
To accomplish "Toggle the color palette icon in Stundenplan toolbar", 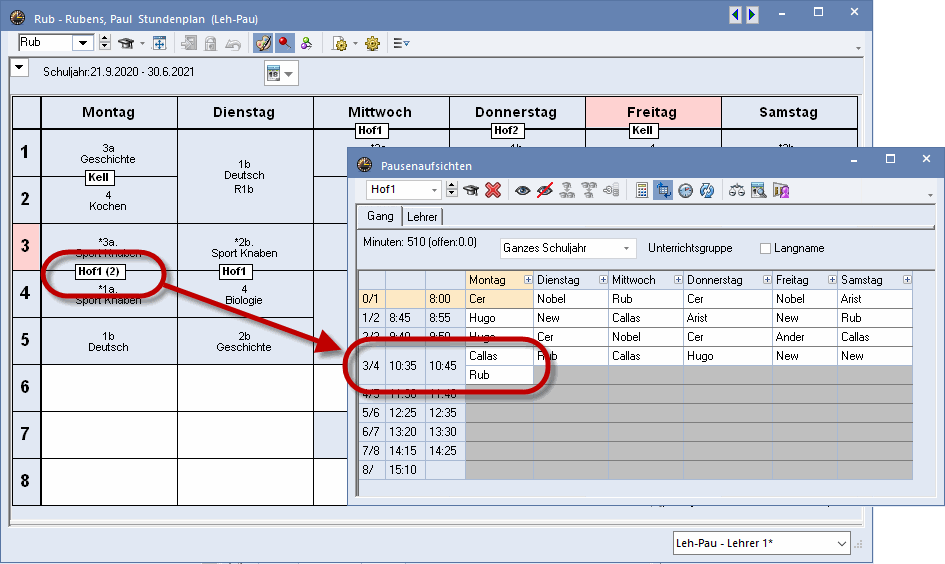I will [263, 43].
